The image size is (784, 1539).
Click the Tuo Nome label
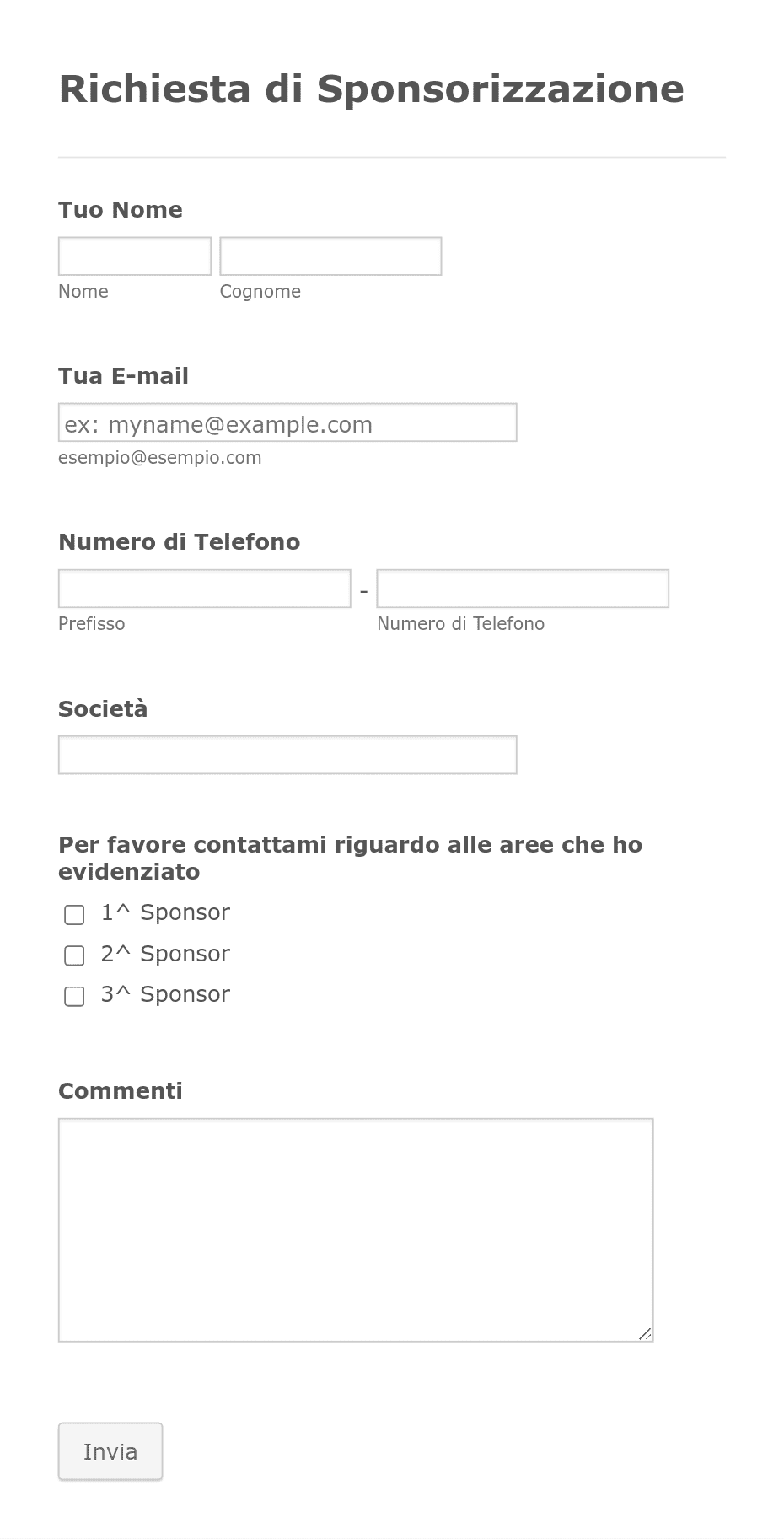coord(121,210)
